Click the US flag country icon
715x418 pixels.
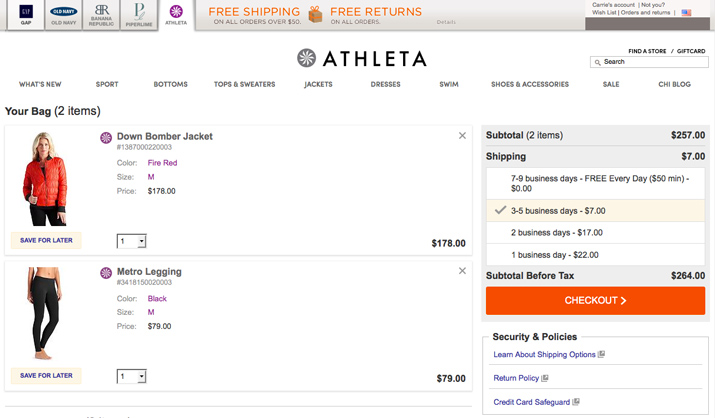point(687,13)
